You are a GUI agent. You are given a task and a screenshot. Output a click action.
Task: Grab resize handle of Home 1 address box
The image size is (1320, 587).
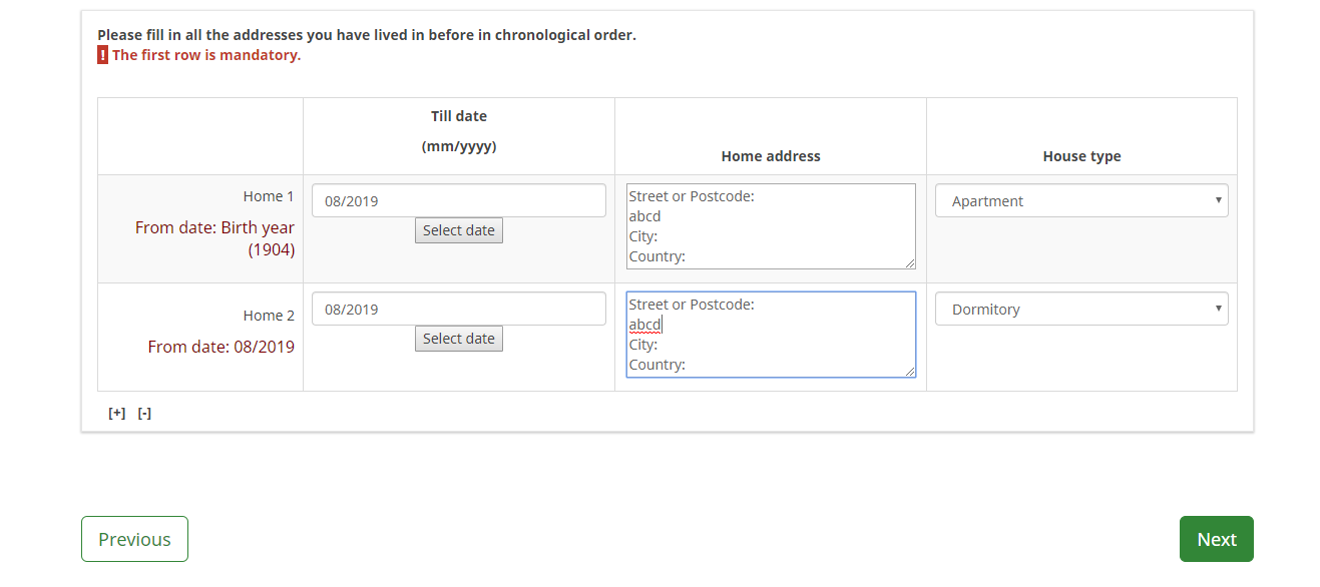(x=909, y=263)
